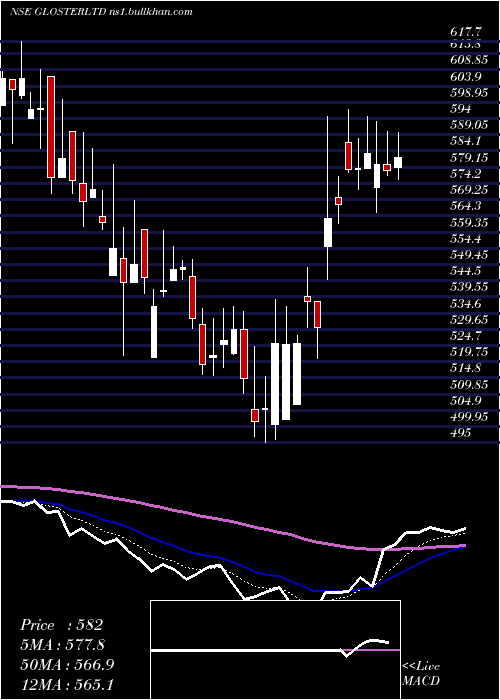This screenshot has width=500, height=700.
Task: Select the 564.3 price axis label
Action: 466,206
